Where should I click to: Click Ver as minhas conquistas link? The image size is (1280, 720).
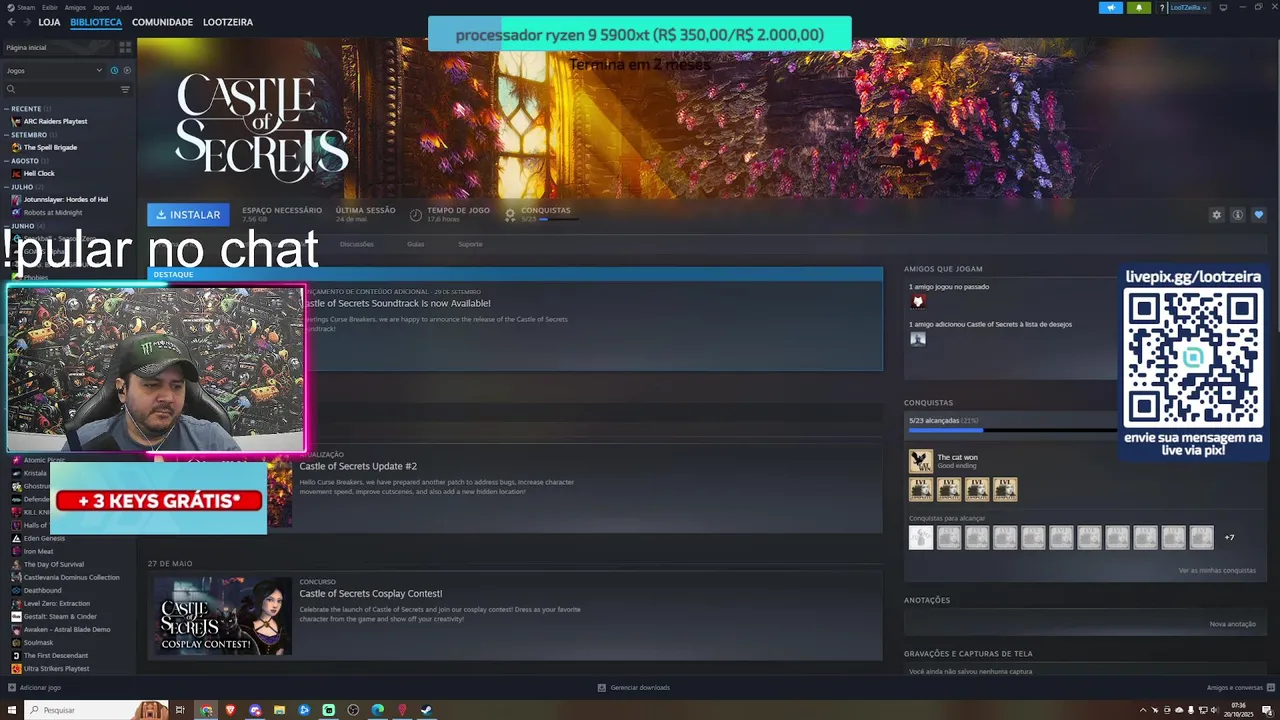click(x=1217, y=570)
